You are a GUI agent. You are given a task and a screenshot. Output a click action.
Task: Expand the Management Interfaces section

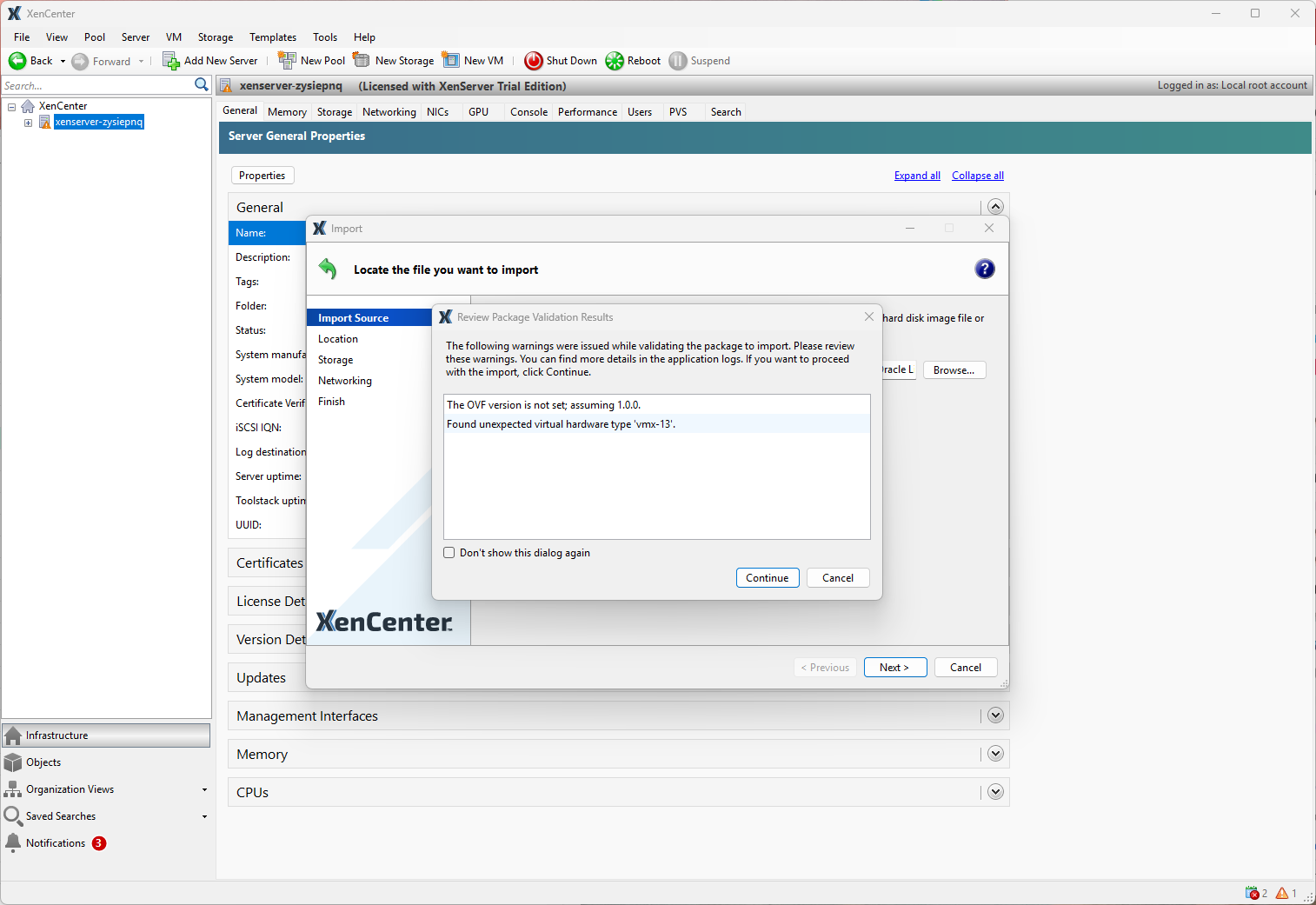point(995,715)
